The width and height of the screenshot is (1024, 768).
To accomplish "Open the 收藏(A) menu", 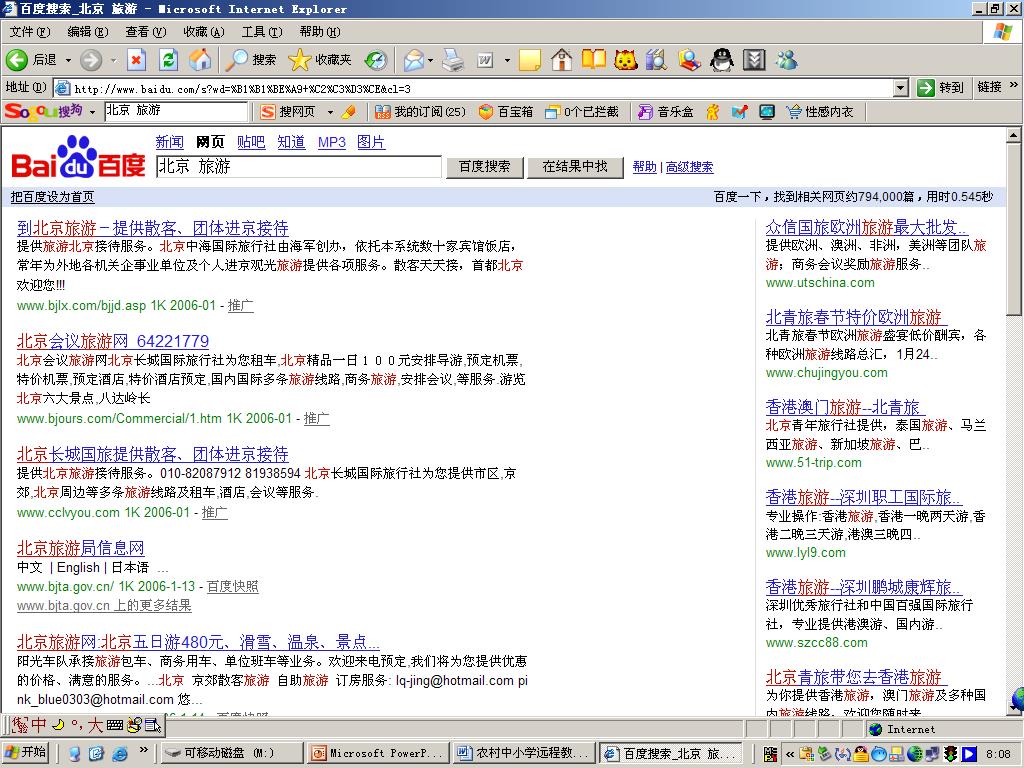I will pyautogui.click(x=204, y=31).
